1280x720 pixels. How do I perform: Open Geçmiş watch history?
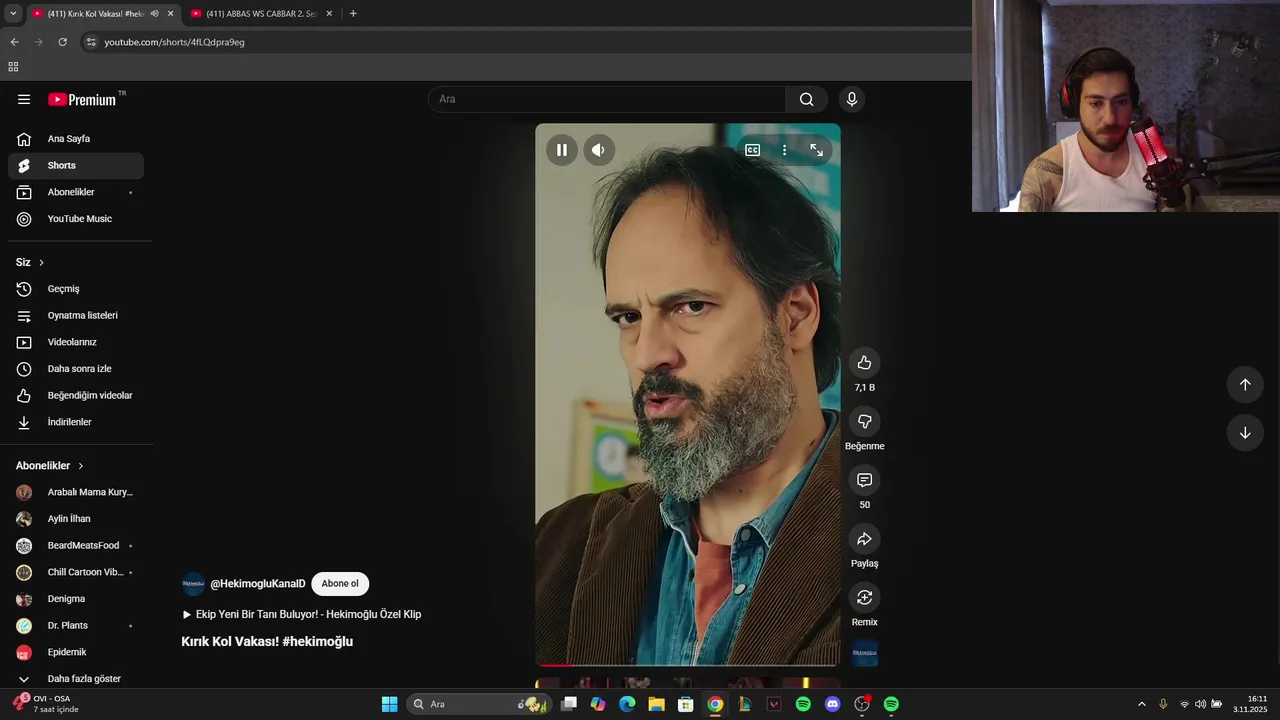coord(76,289)
